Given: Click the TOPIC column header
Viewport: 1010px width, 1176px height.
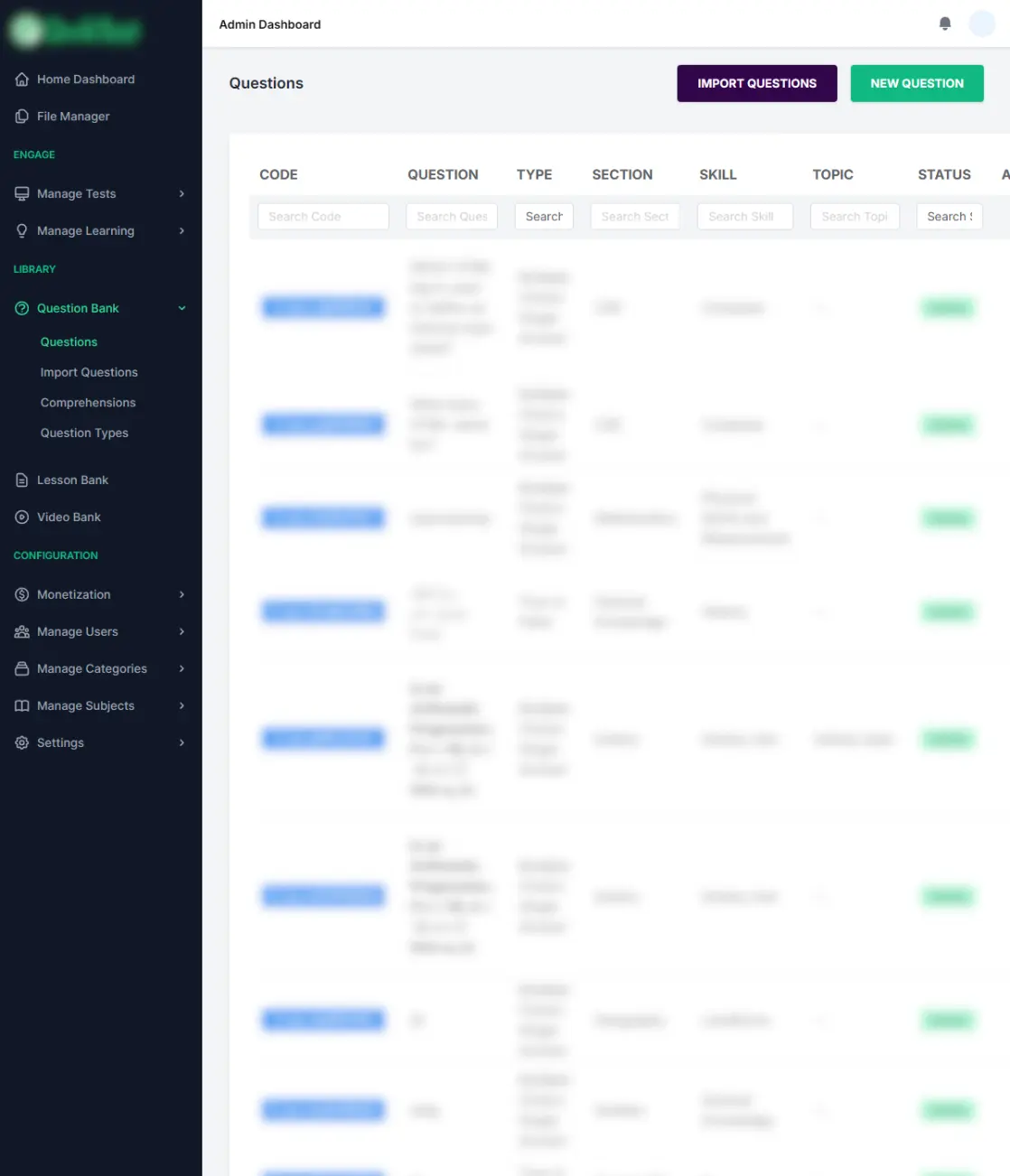Looking at the screenshot, I should click(x=833, y=175).
